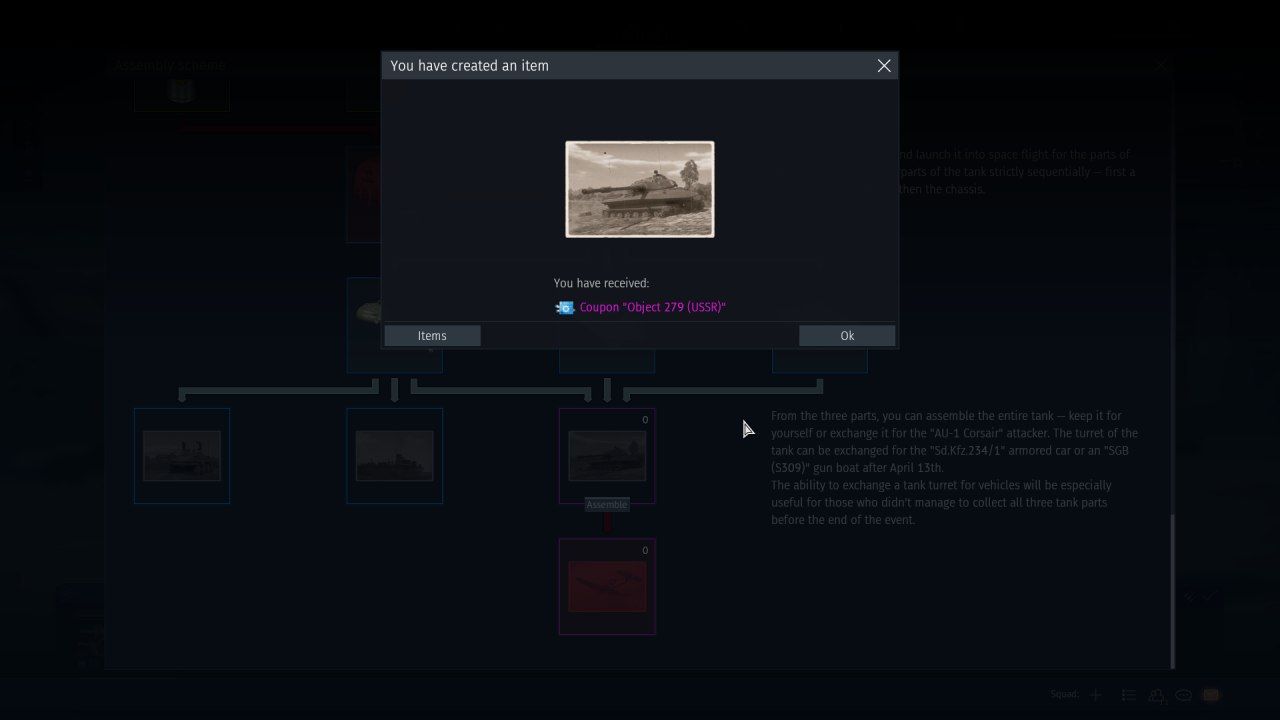Click the Assemble button in the scheme
The width and height of the screenshot is (1280, 720).
[x=607, y=505]
